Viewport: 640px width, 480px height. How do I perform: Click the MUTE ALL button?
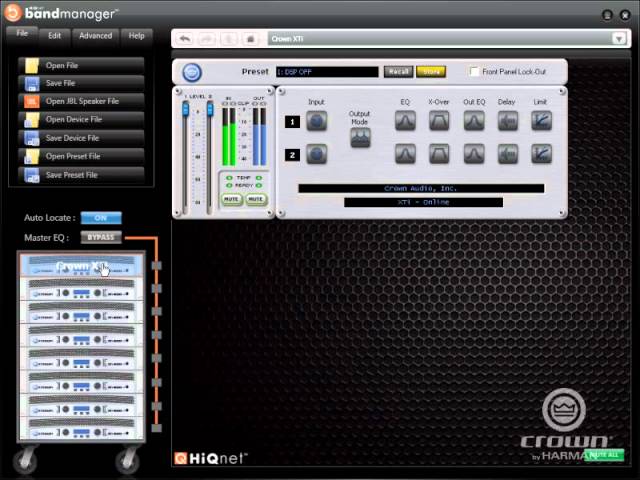click(603, 455)
